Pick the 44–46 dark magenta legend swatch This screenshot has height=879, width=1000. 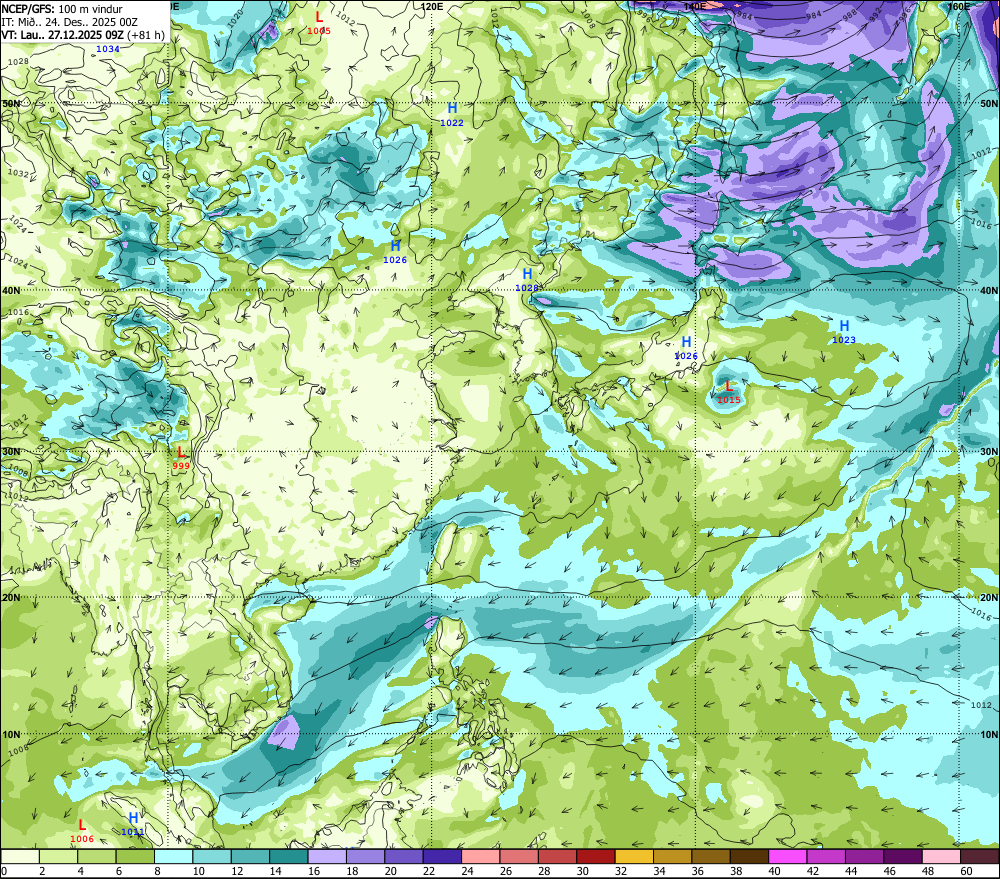[864, 856]
